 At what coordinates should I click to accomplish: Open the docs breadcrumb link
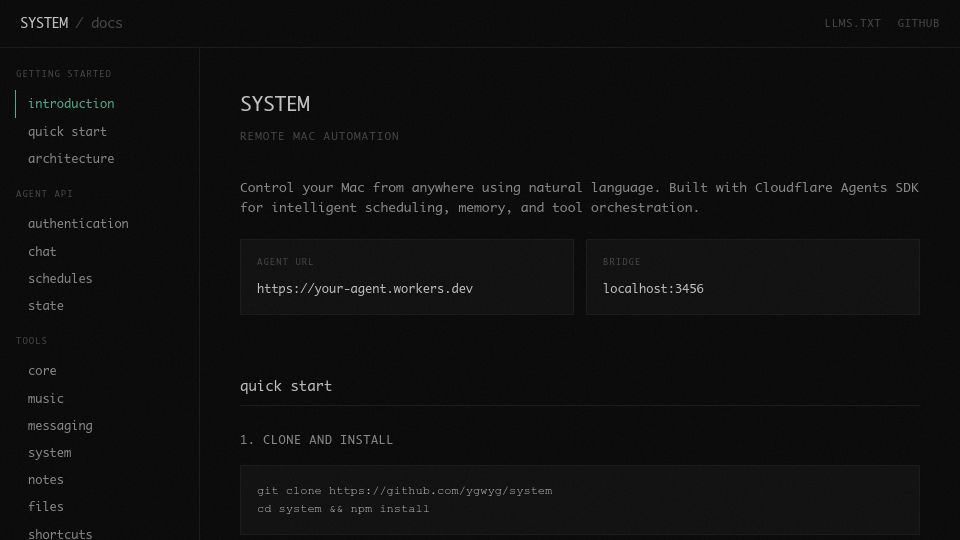(x=107, y=23)
